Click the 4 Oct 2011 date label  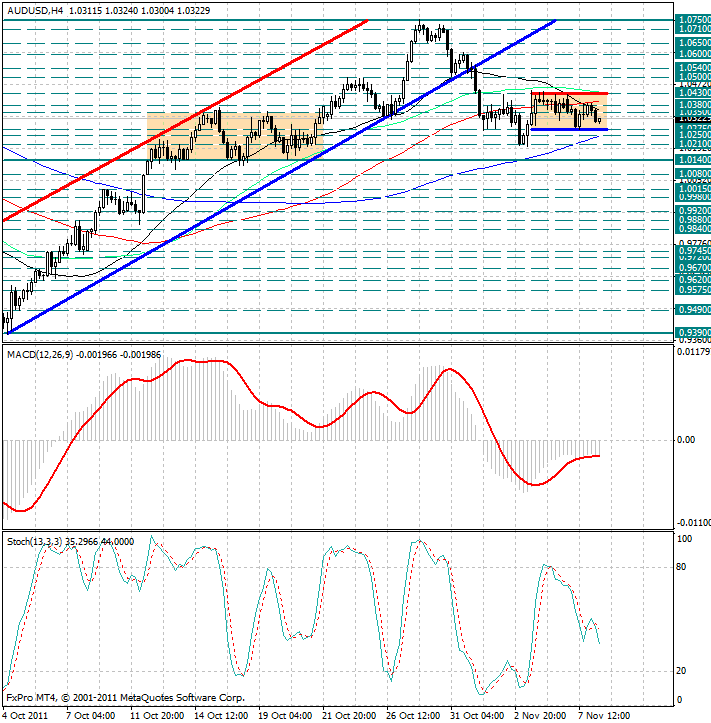25,715
